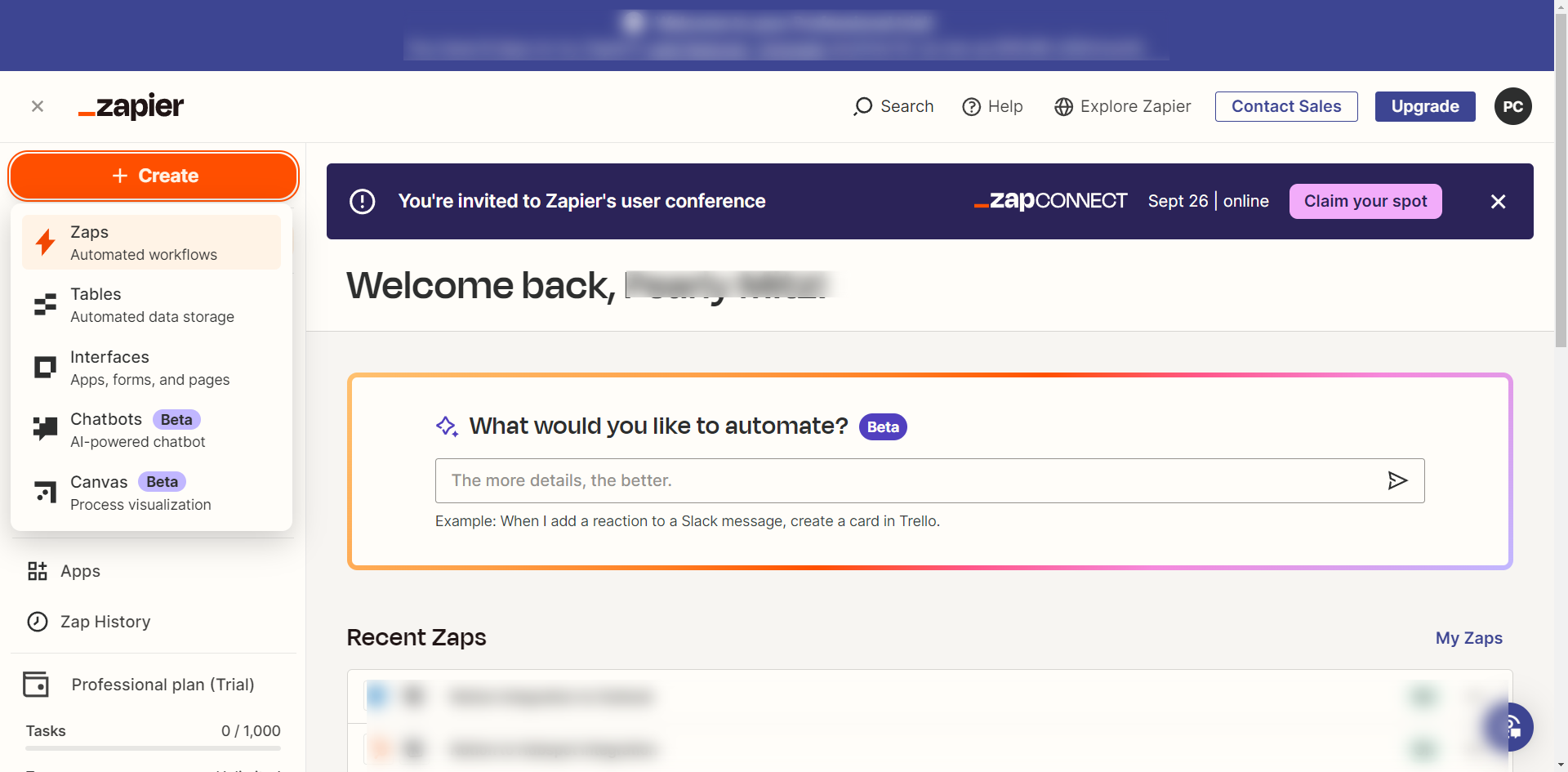Viewport: 1568px width, 772px height.
Task: Click the Tables icon in the create menu
Action: (46, 305)
